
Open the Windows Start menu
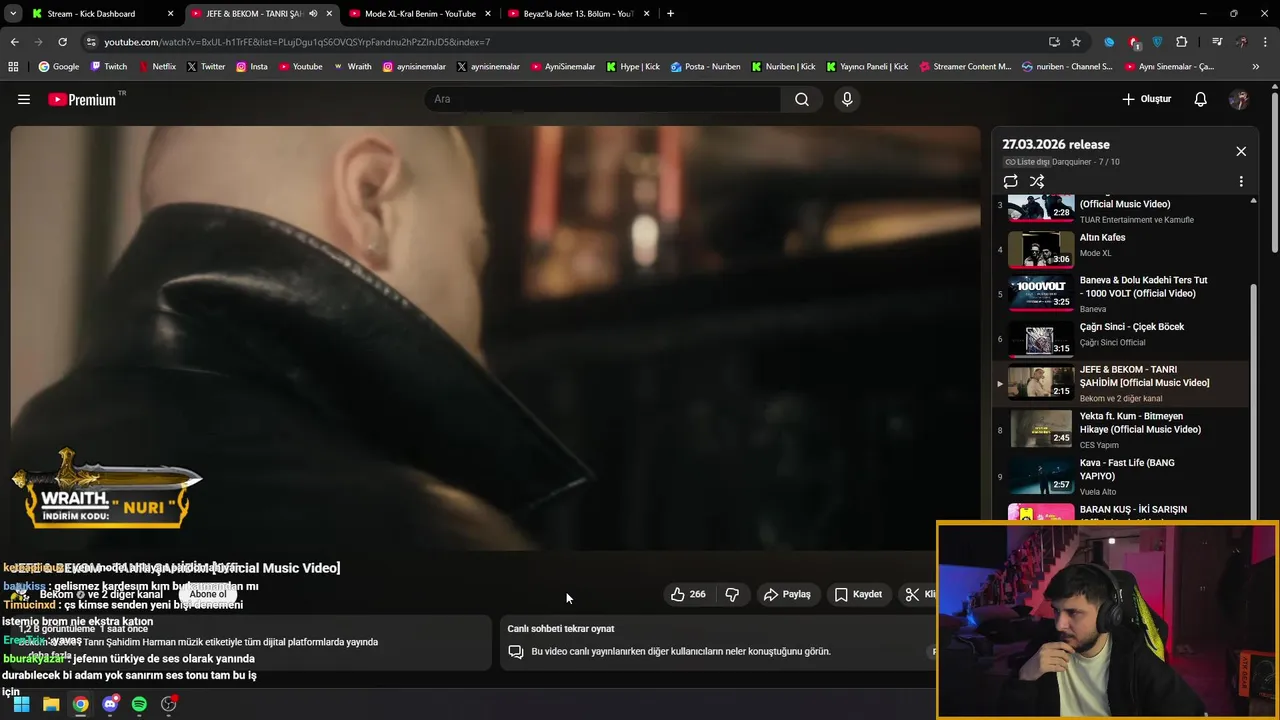coord(21,704)
